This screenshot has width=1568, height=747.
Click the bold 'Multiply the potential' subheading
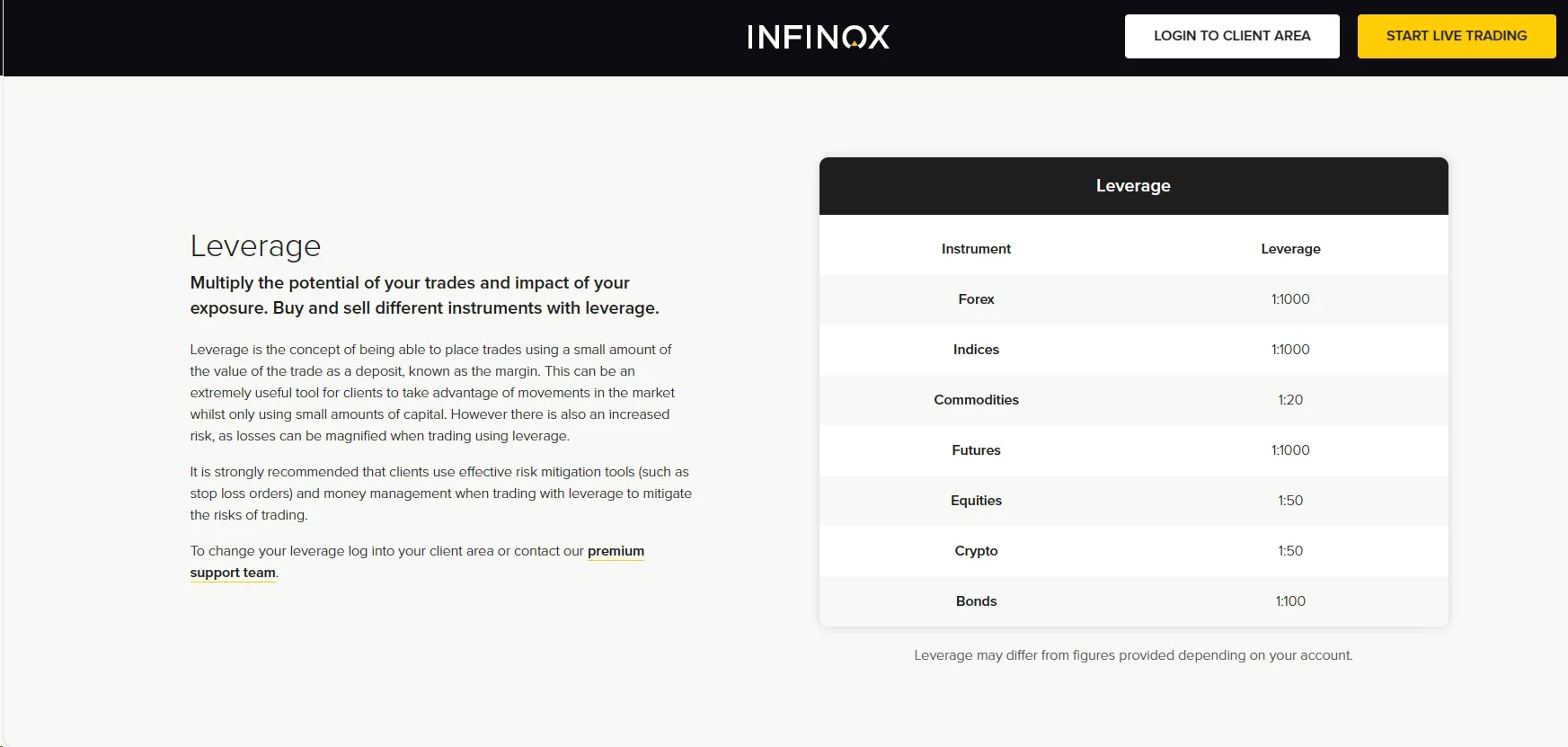[x=424, y=295]
